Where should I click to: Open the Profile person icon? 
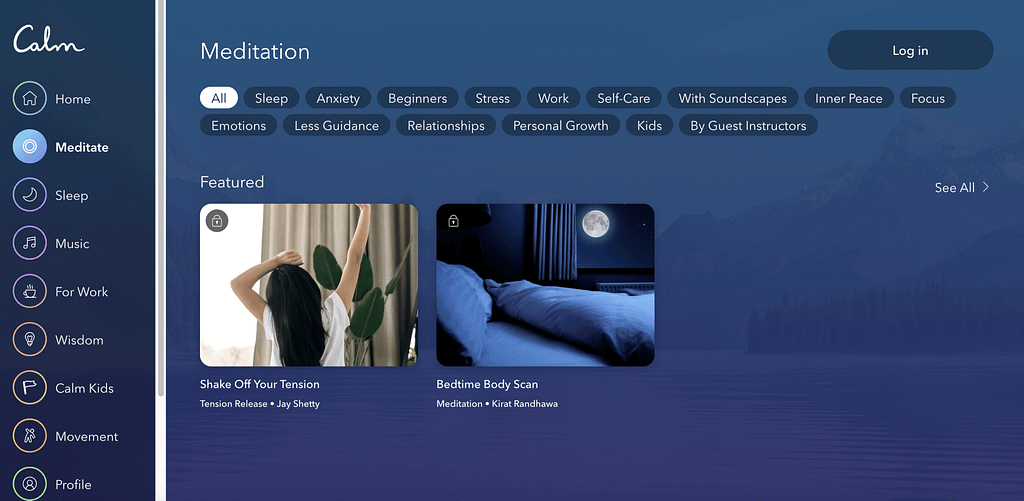[x=29, y=484]
